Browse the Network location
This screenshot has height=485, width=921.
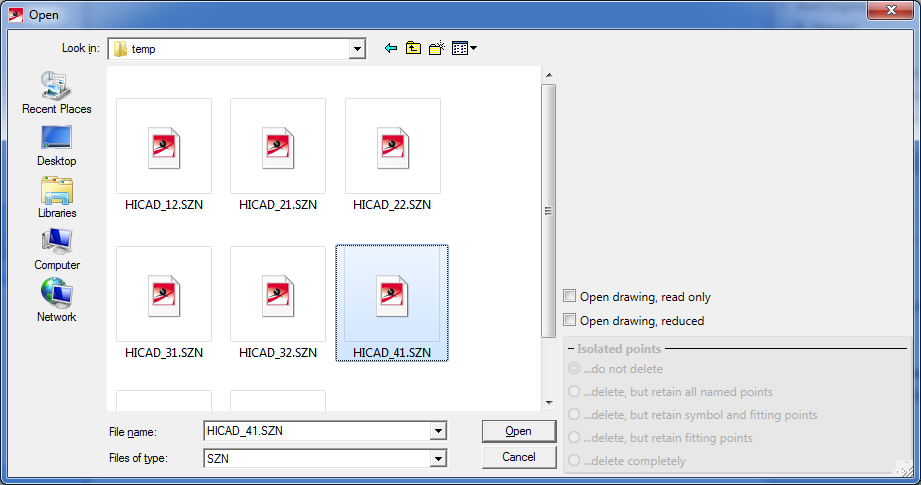56,301
